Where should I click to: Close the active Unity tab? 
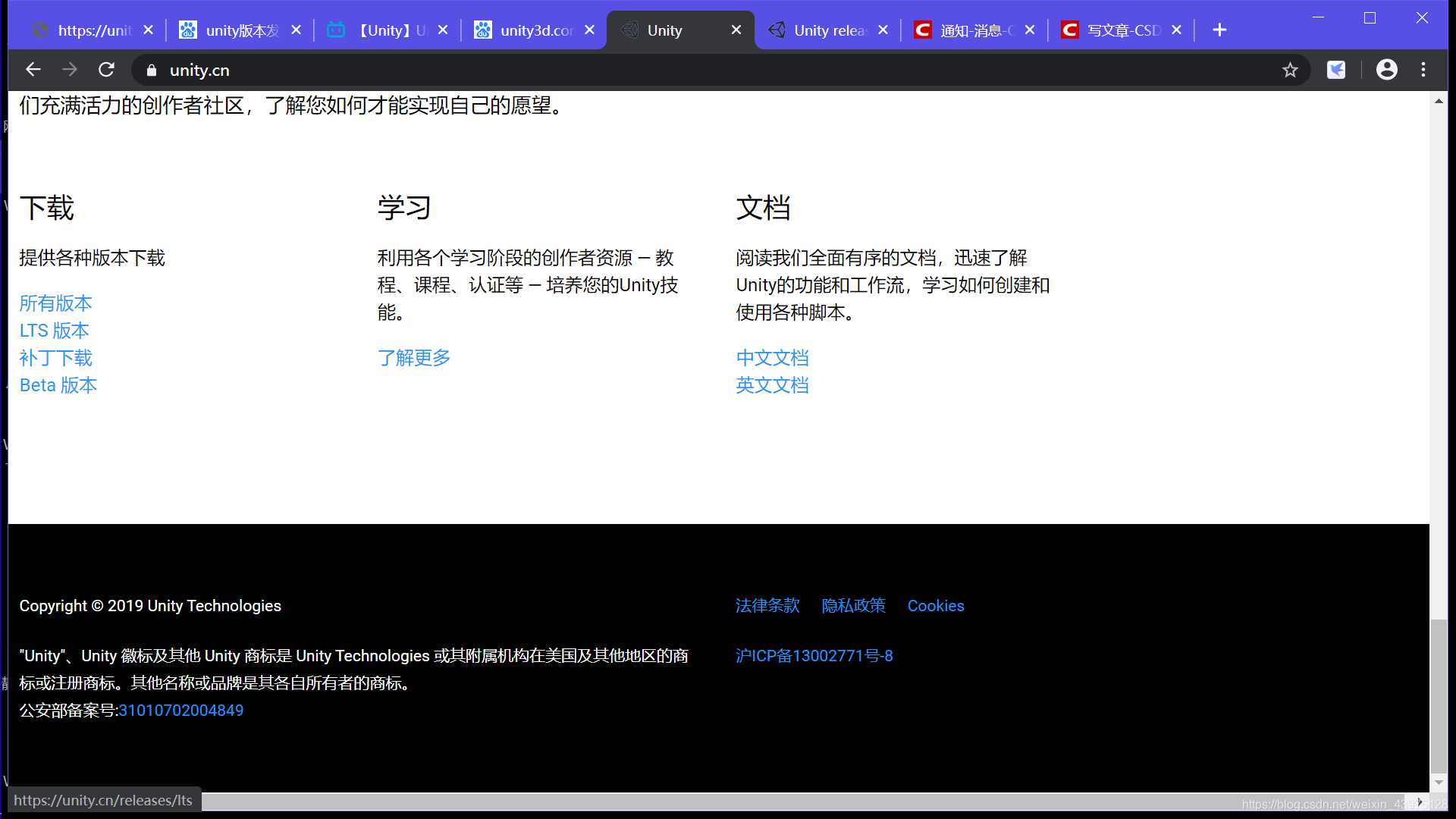[x=736, y=30]
